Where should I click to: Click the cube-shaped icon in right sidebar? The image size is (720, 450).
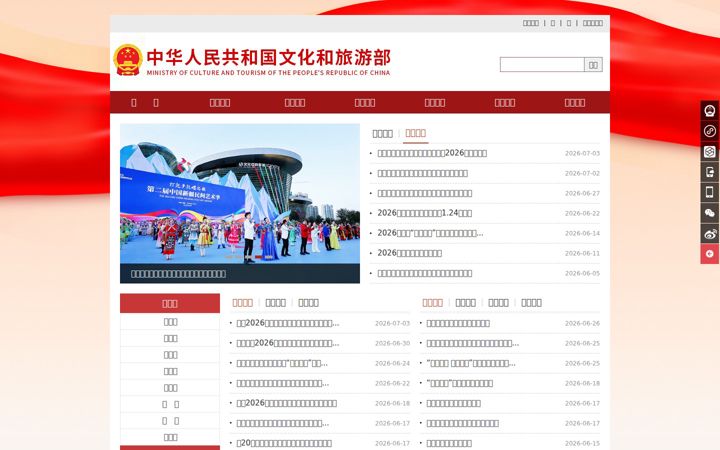tap(709, 152)
